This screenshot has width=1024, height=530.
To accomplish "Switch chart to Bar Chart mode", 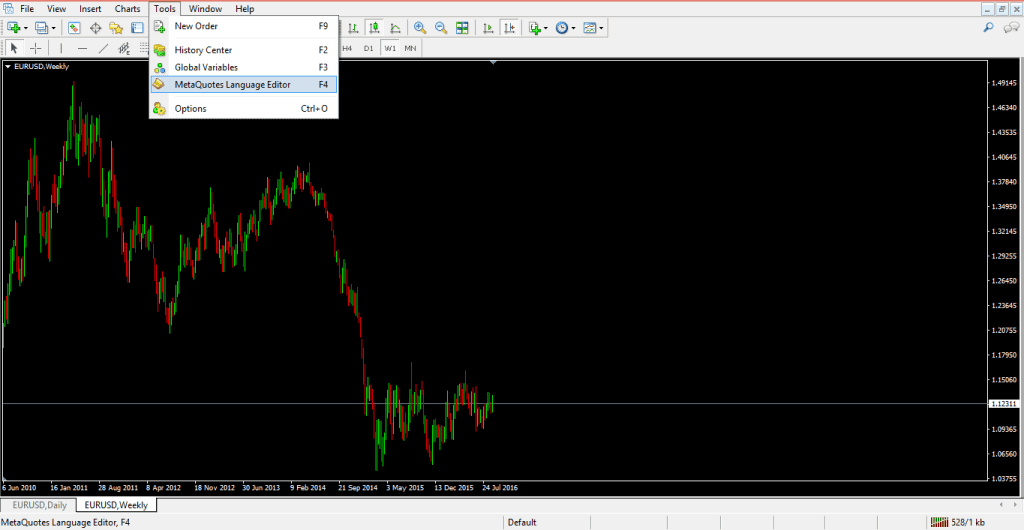I will (353, 27).
